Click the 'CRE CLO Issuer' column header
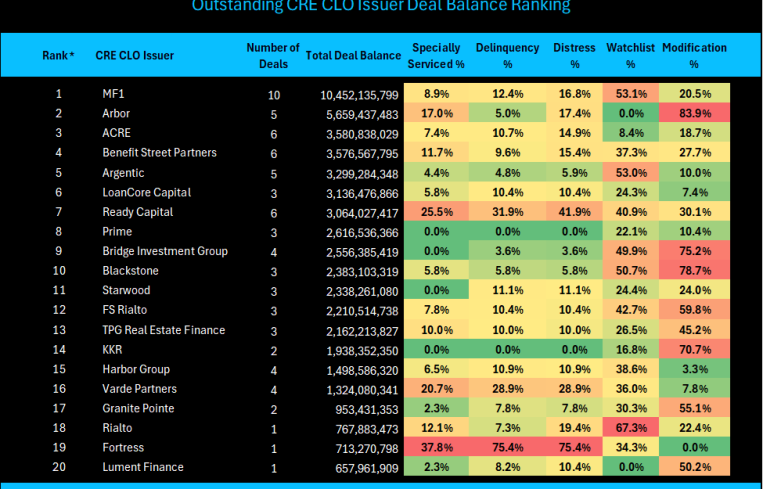 click(x=135, y=56)
